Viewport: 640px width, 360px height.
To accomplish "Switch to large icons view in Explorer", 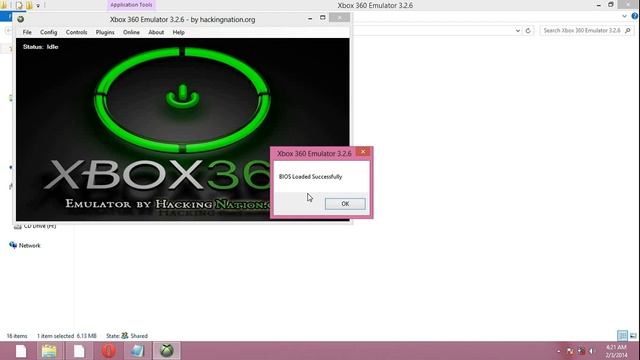I will point(633,336).
